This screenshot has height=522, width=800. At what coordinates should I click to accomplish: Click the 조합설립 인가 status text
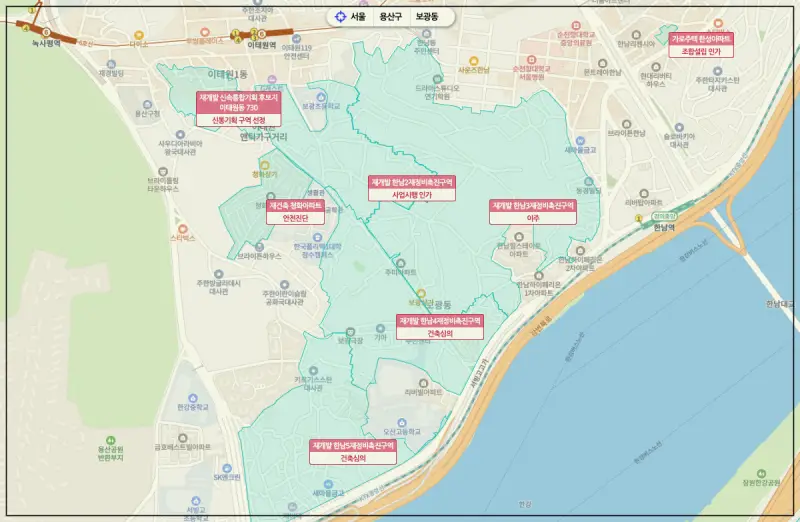pyautogui.click(x=701, y=52)
